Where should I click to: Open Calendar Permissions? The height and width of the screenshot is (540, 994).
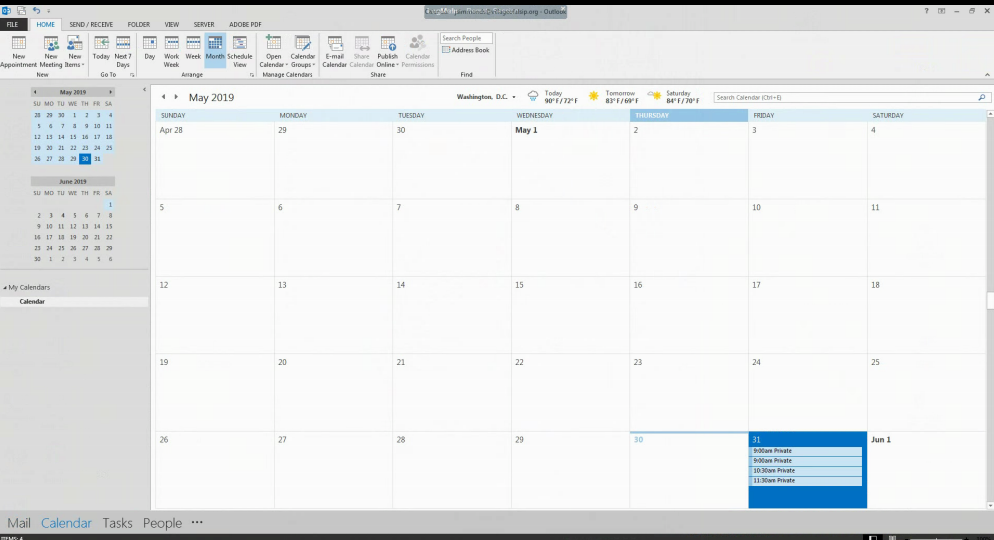(x=417, y=51)
